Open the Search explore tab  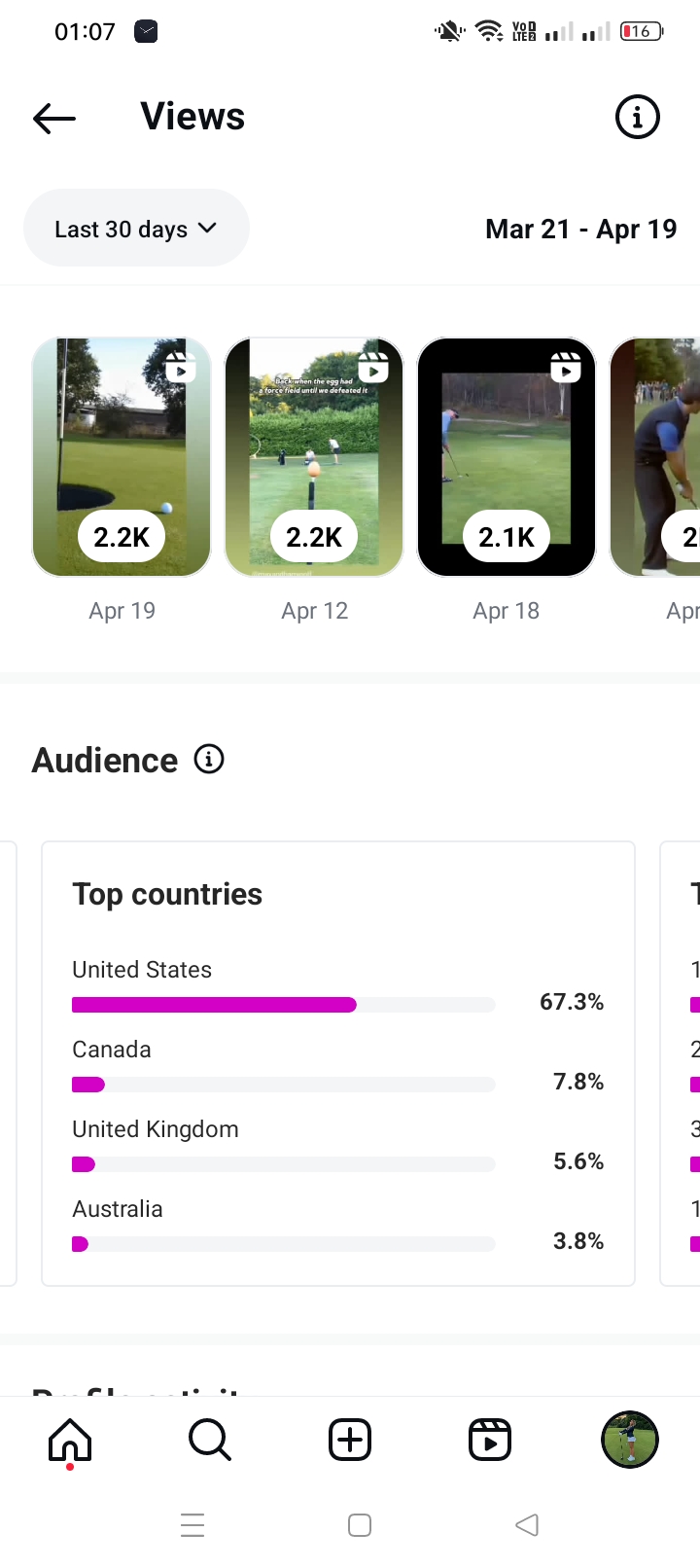pos(210,1440)
